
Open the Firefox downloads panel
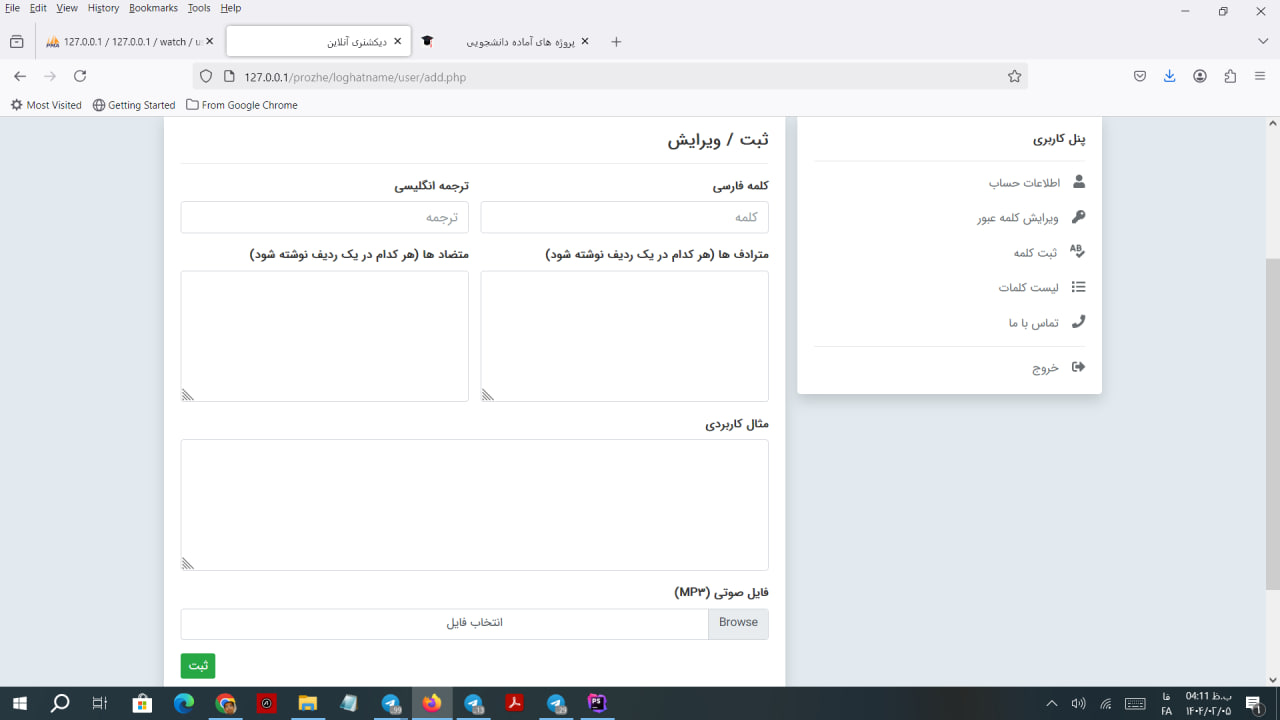tap(1169, 76)
